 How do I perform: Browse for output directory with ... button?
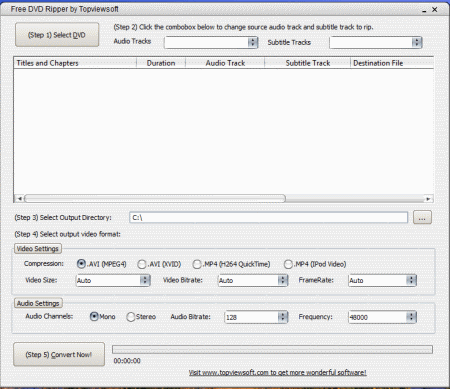422,218
